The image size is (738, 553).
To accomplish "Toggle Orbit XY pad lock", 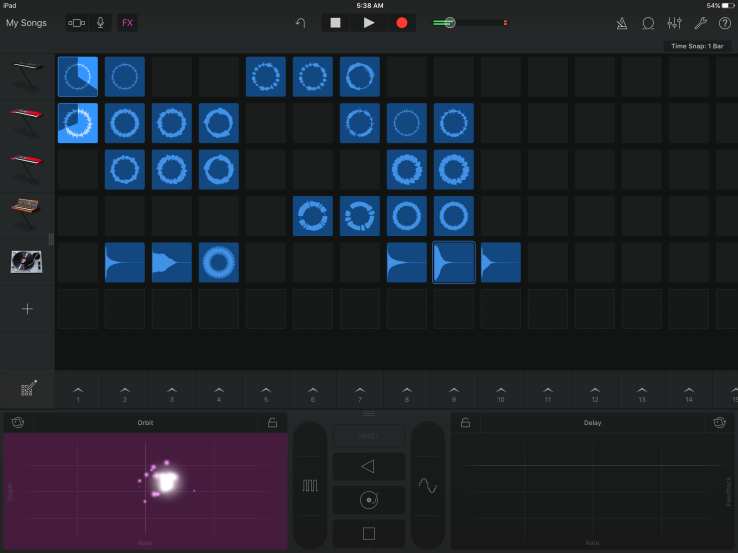I will tap(272, 422).
